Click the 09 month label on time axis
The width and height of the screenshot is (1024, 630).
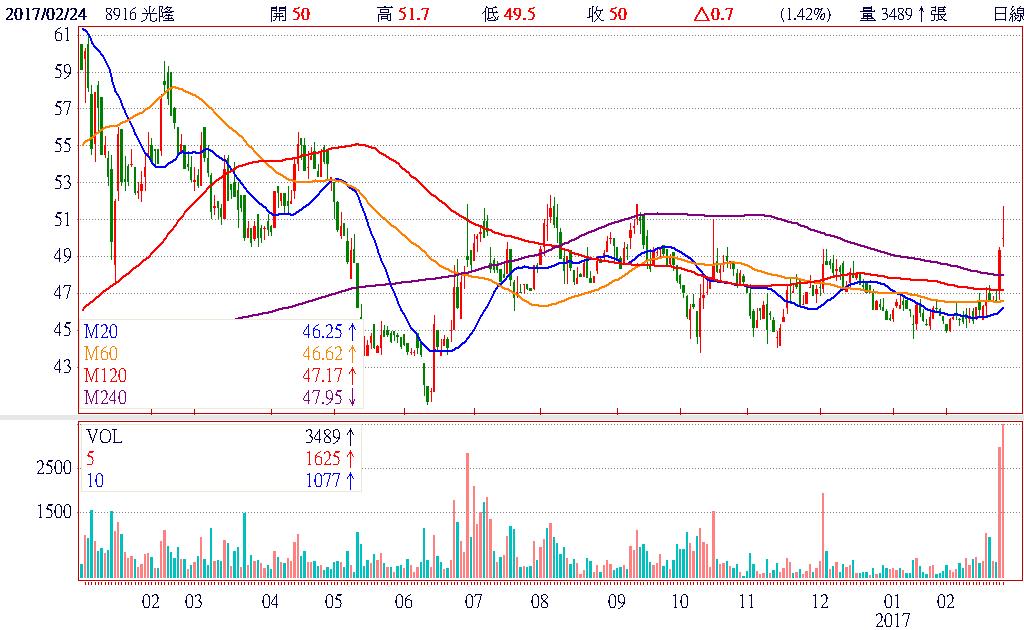coord(616,601)
